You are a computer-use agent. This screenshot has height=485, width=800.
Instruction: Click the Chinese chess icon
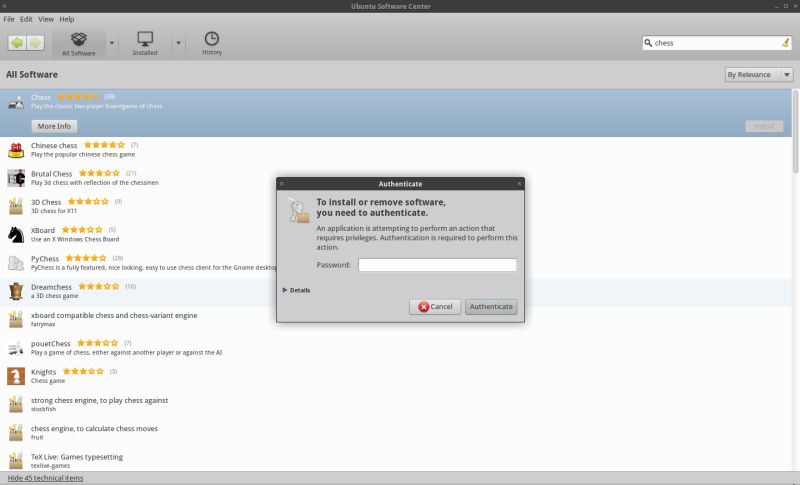tap(16, 150)
